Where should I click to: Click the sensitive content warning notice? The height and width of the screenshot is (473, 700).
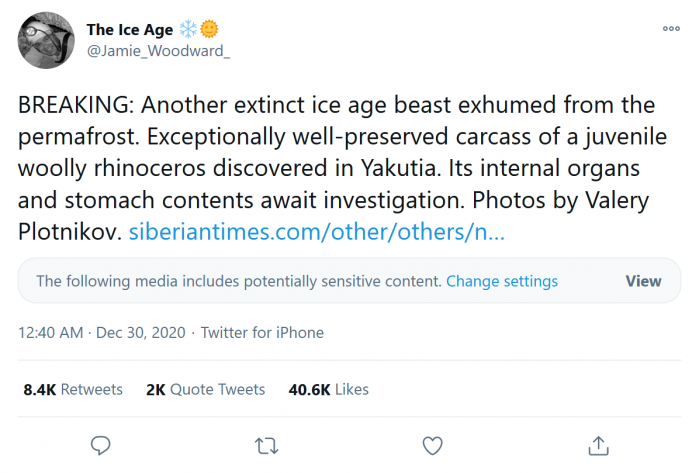(238, 281)
